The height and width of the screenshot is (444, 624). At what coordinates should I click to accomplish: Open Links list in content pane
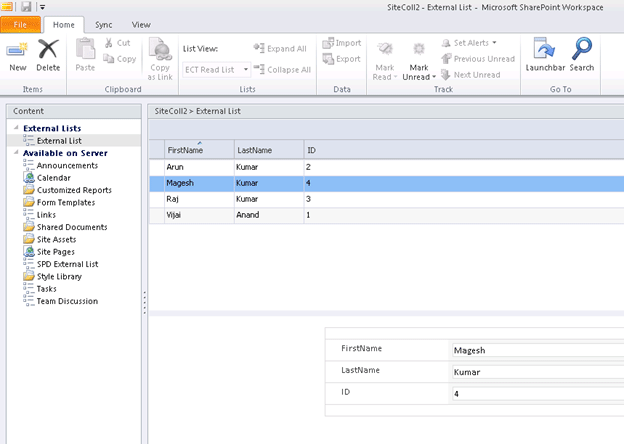[x=46, y=214]
